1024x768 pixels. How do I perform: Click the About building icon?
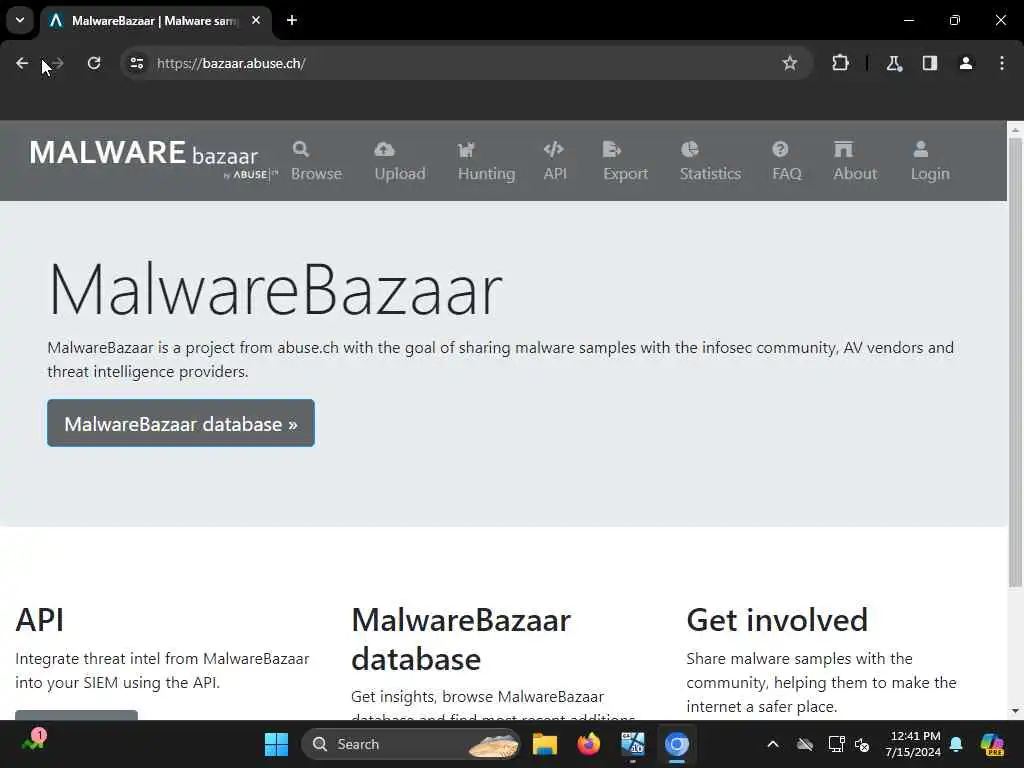(x=843, y=150)
